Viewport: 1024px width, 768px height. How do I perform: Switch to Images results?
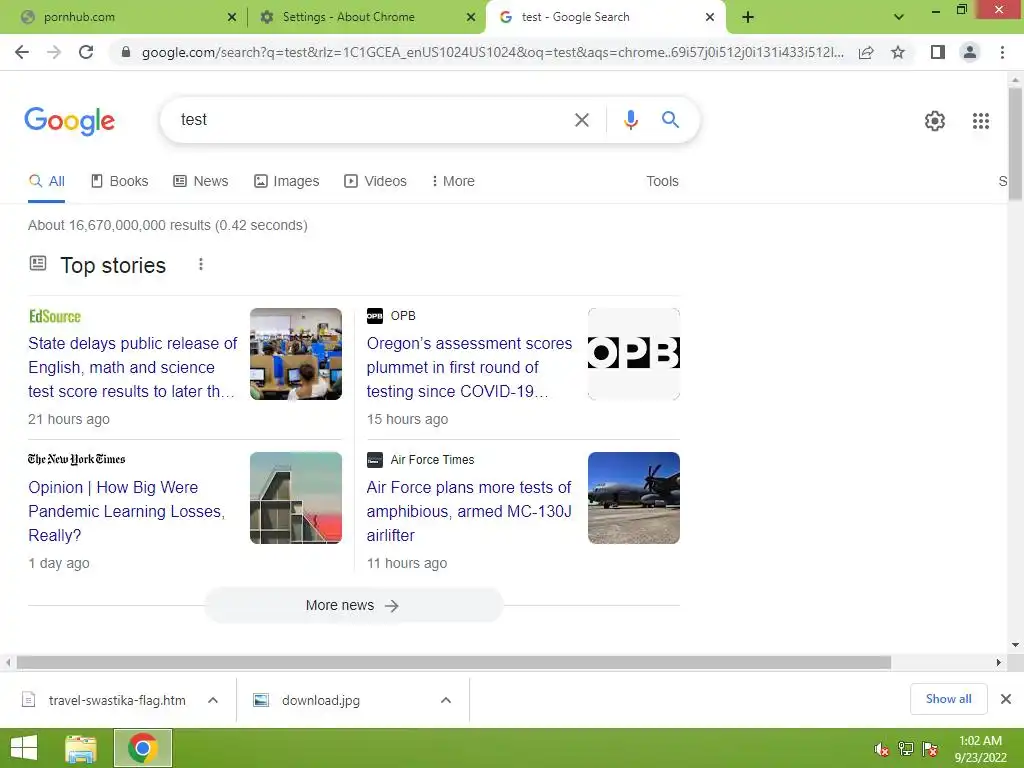pyautogui.click(x=287, y=181)
